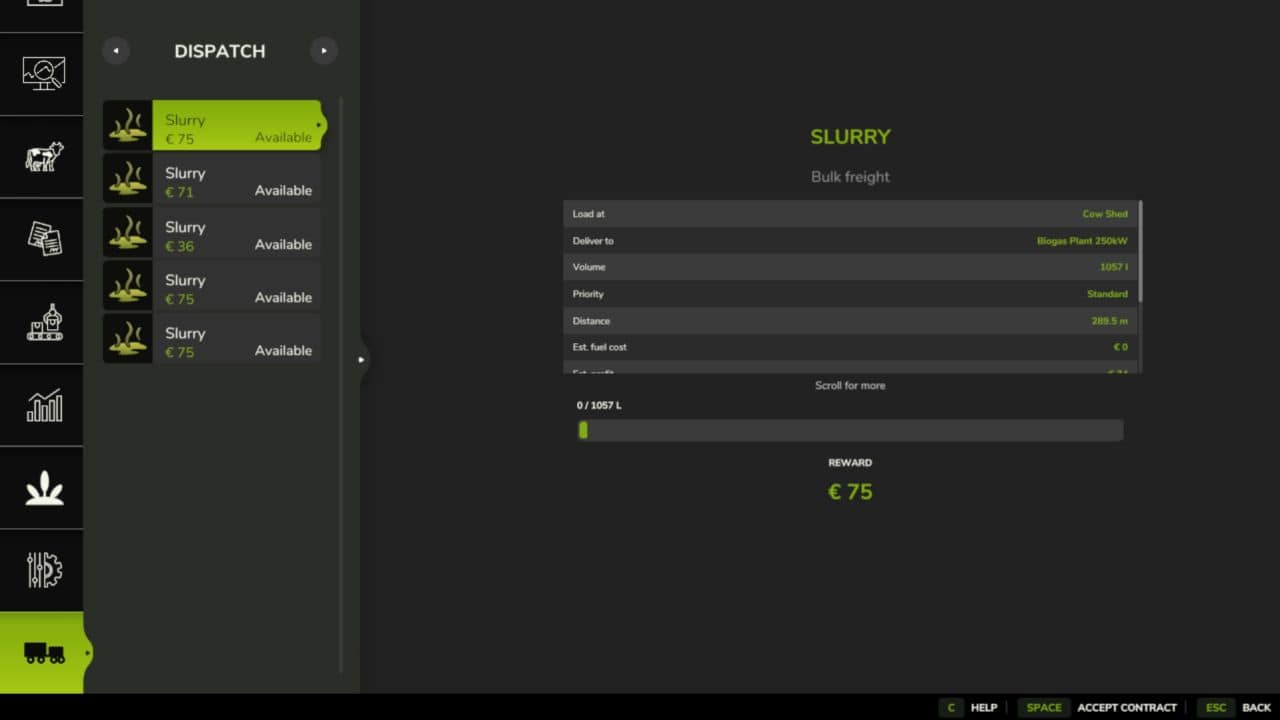
Task: Click the Distance 289.5 m row
Action: 850,321
